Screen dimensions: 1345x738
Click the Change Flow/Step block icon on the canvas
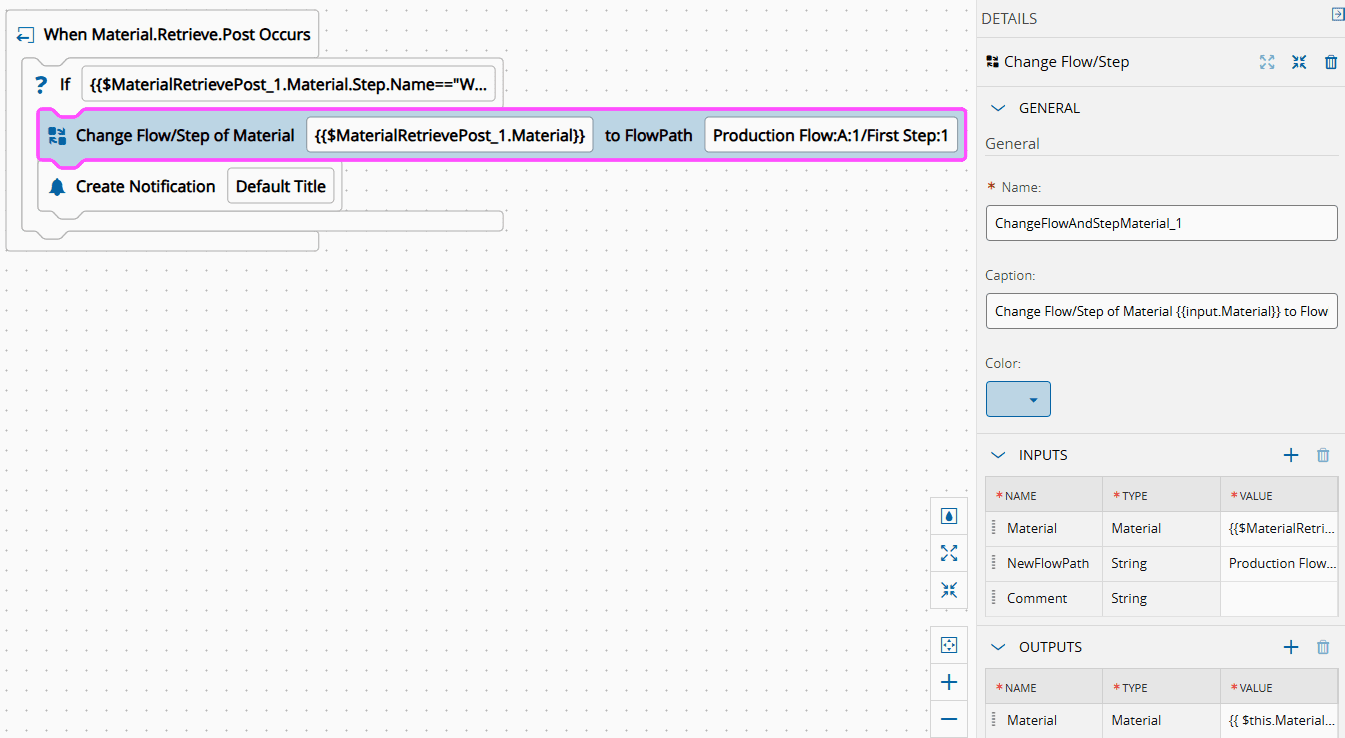[x=57, y=136]
